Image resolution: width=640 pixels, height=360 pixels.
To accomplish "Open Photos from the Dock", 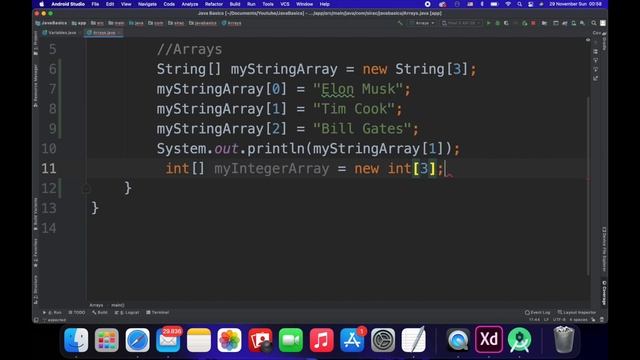I will tap(229, 340).
